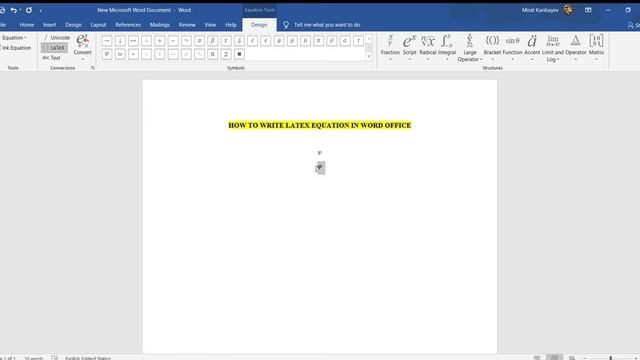This screenshot has height=360, width=640.
Task: Open Ribbon Display Options
Action: 588,10
